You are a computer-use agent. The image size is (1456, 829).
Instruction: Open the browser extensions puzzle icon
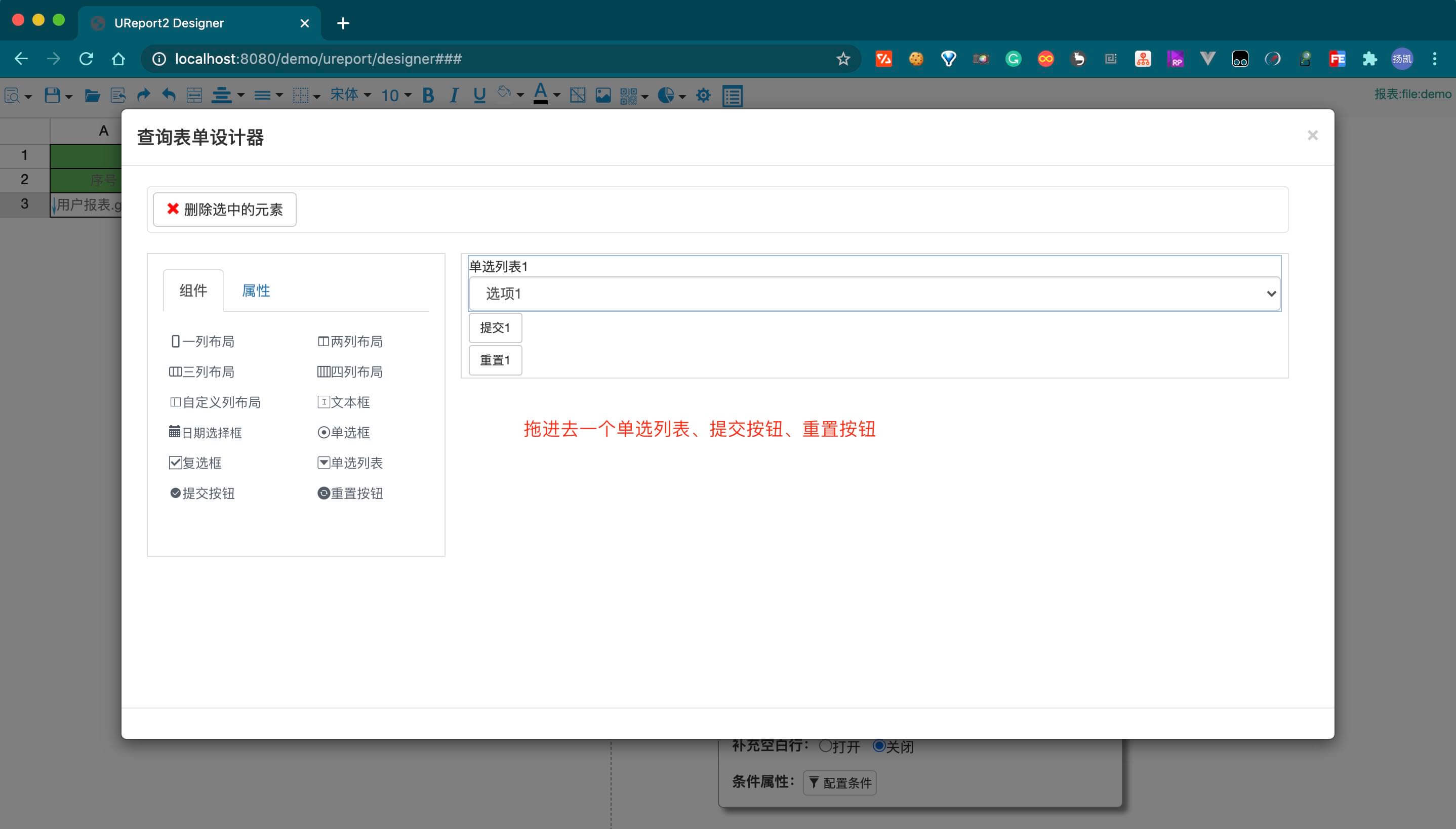point(1369,59)
